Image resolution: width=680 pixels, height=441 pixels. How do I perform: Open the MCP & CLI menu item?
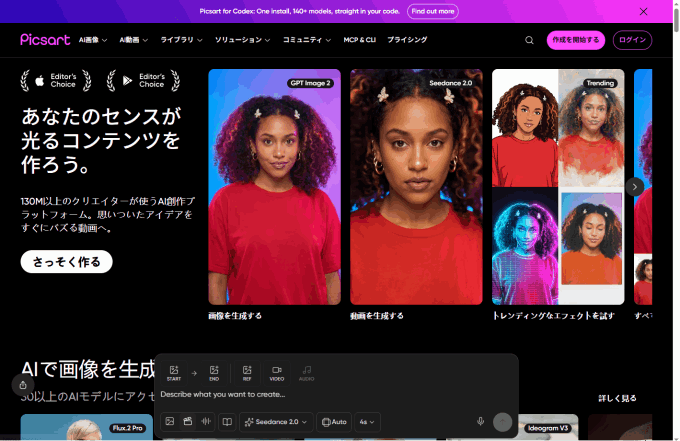point(360,40)
